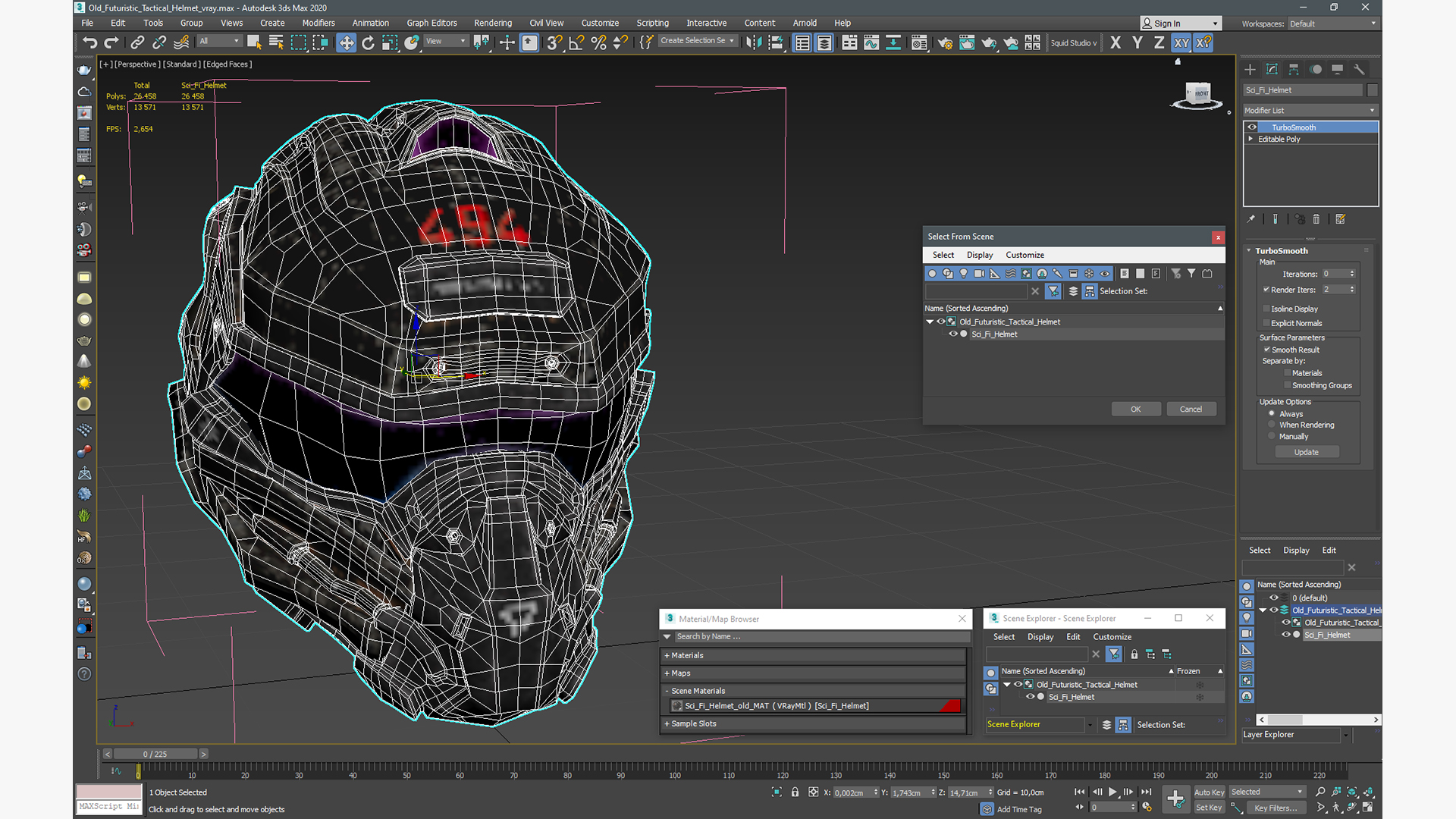Open the Create tab in command panel
Screen dimensions: 1456x819
(1250, 69)
